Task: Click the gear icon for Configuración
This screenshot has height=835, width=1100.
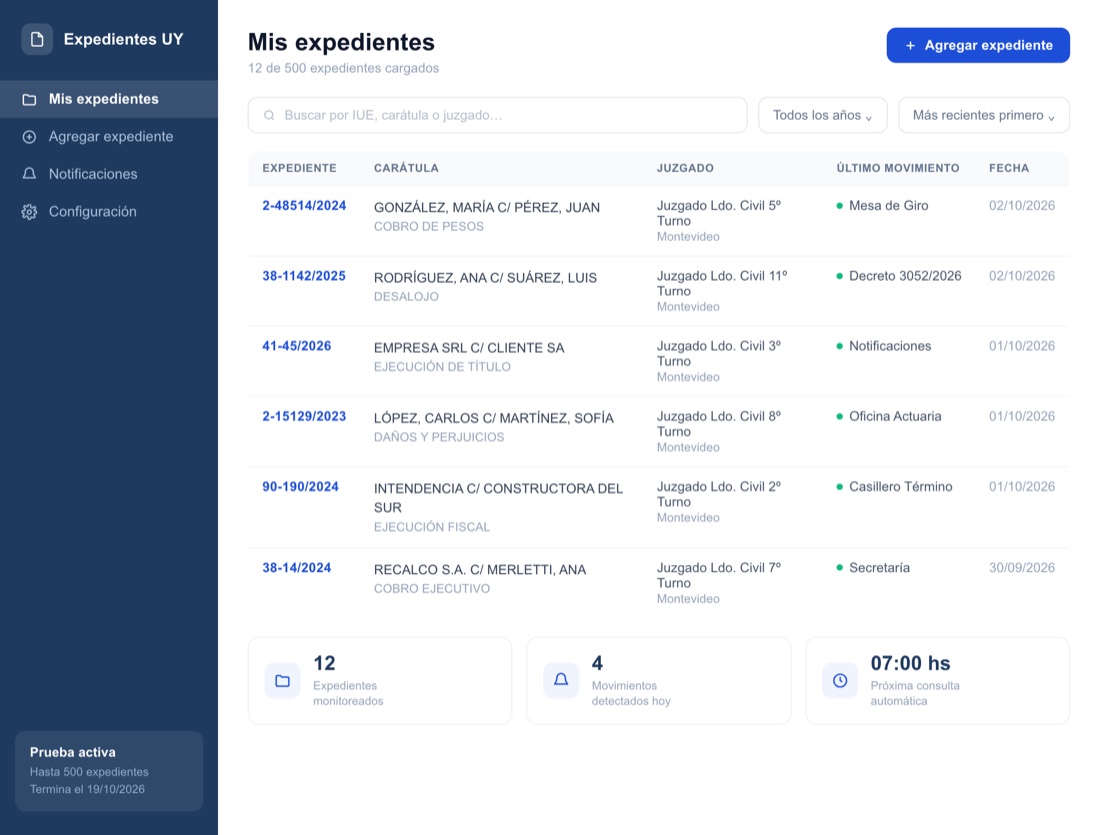Action: tap(29, 212)
